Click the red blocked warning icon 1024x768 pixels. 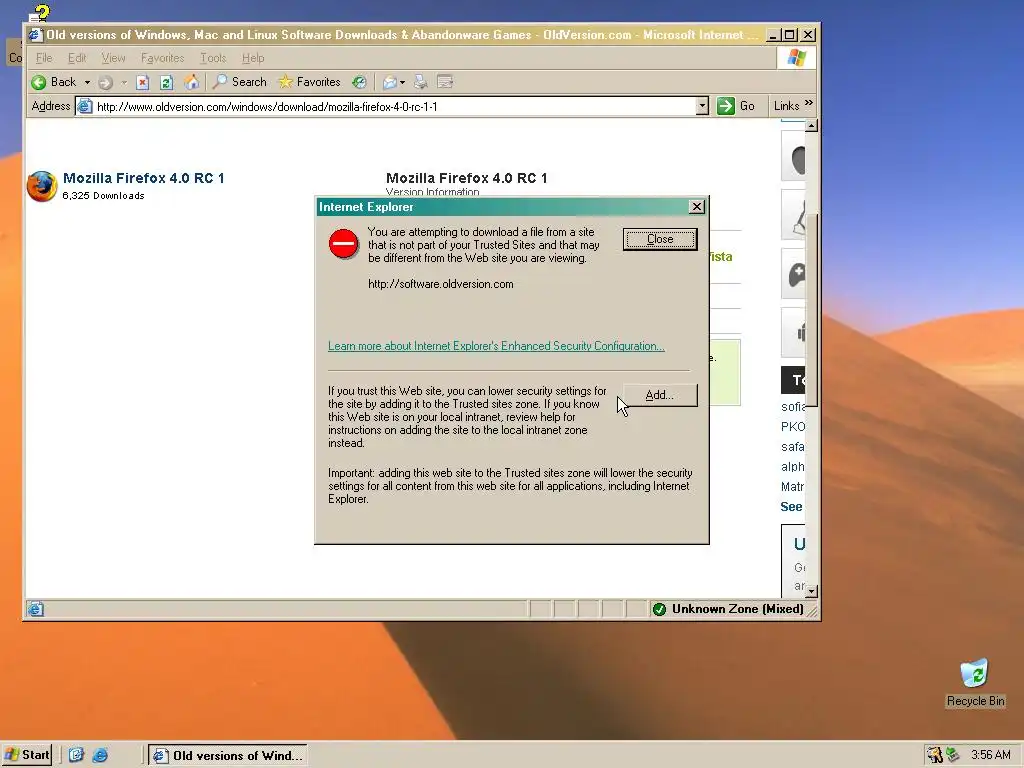pos(344,244)
